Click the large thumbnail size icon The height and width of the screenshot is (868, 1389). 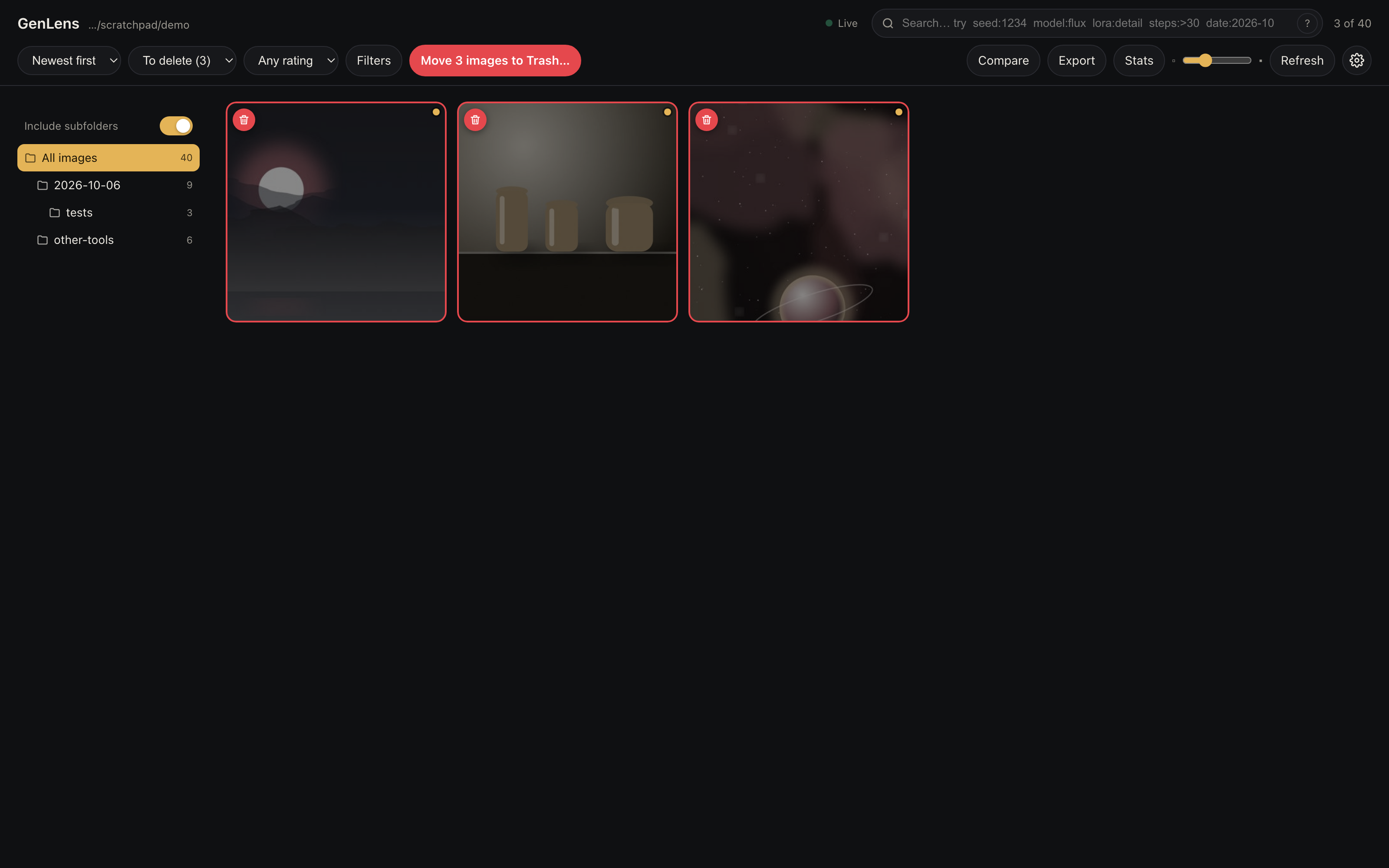click(x=1261, y=61)
